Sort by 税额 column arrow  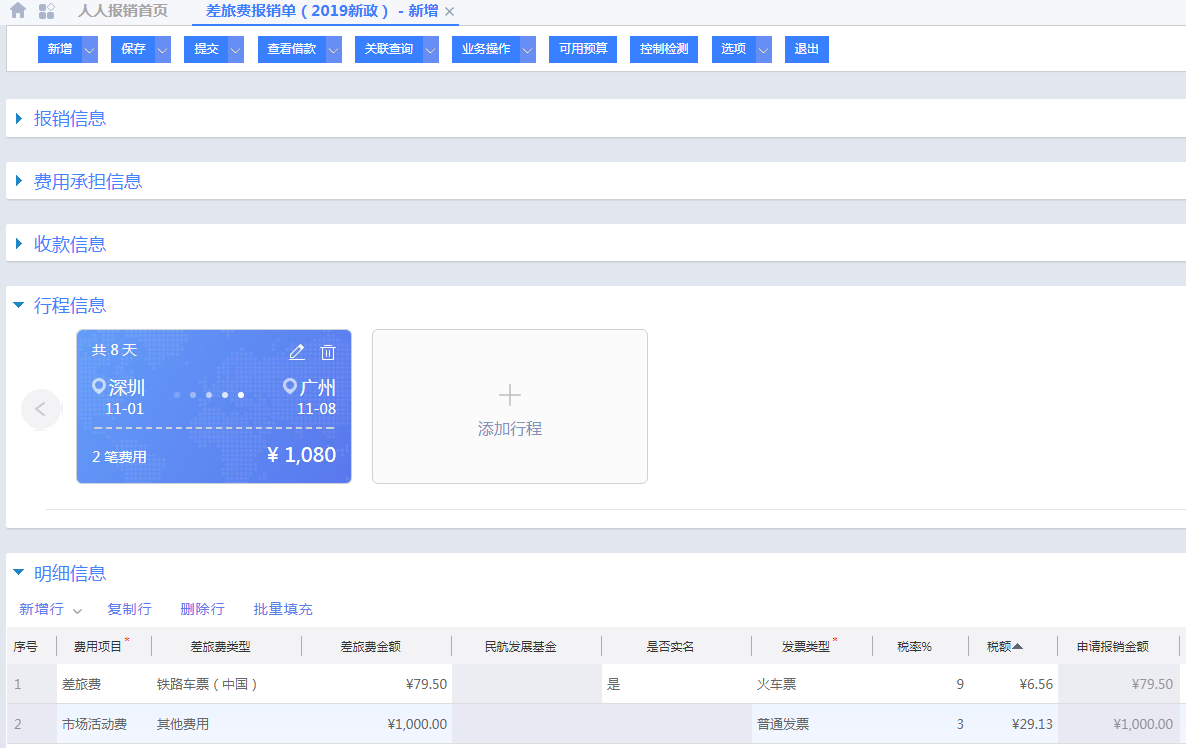click(1017, 647)
